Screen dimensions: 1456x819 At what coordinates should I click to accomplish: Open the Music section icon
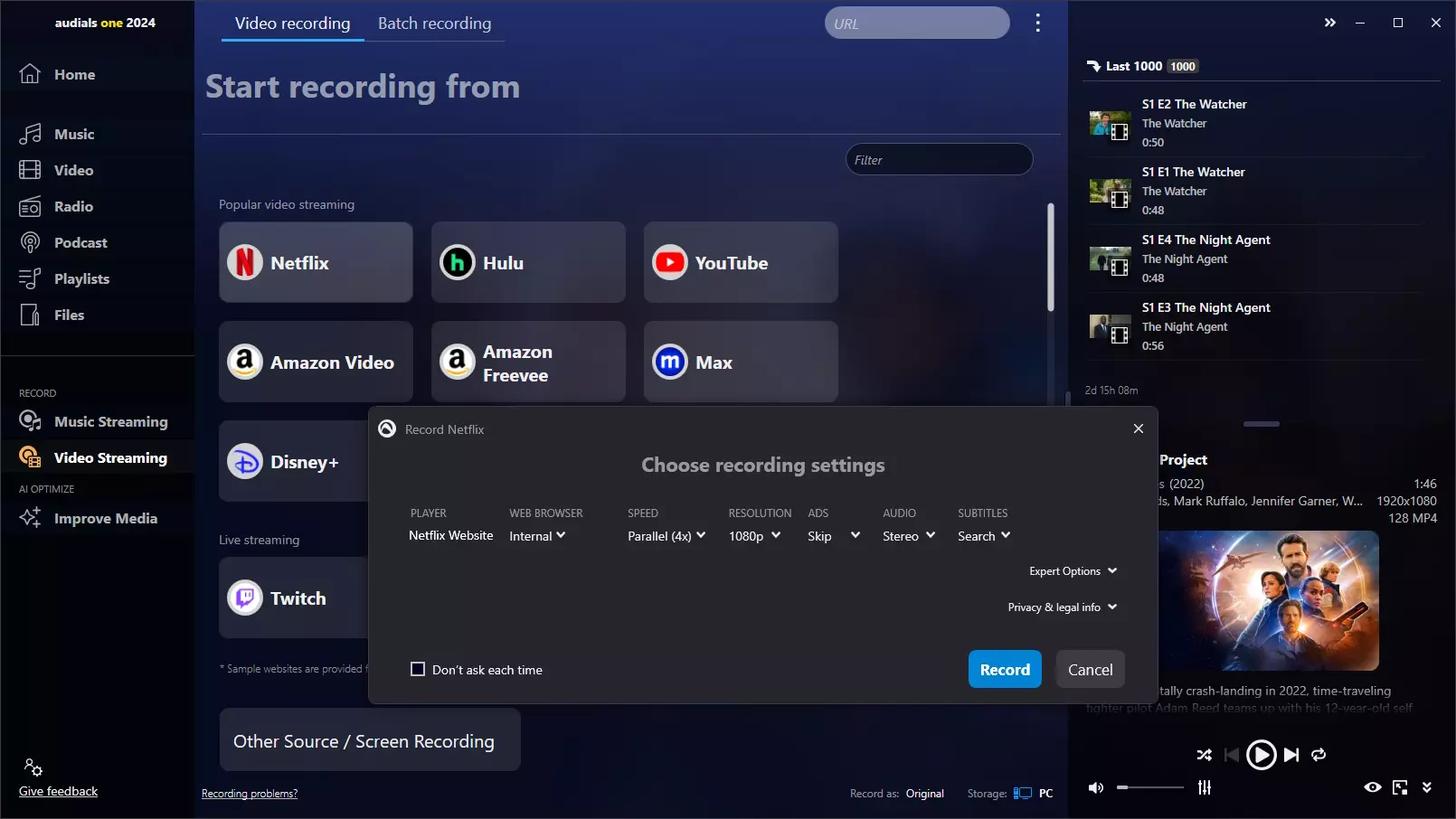[x=30, y=134]
